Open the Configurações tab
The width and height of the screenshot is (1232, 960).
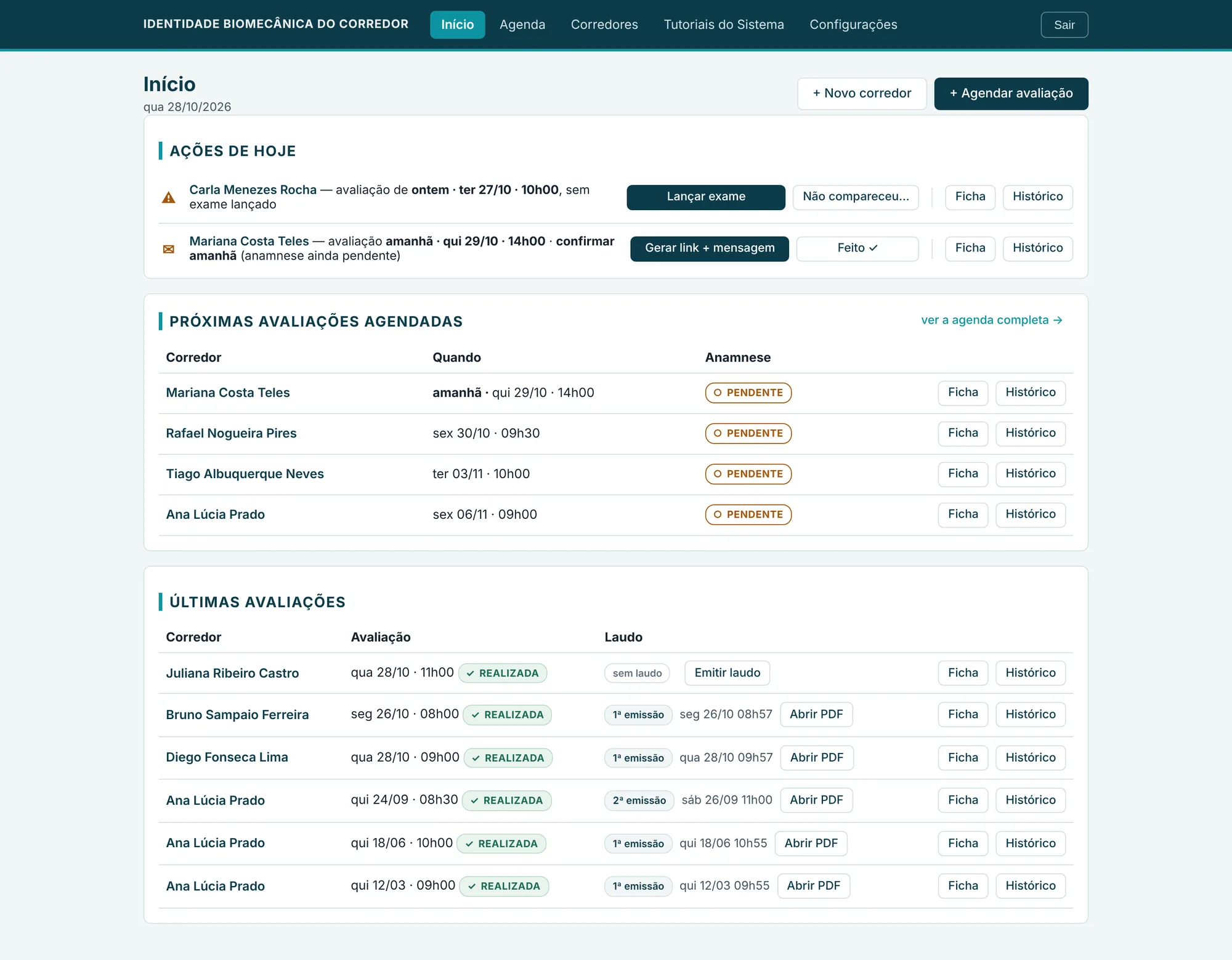tap(853, 25)
